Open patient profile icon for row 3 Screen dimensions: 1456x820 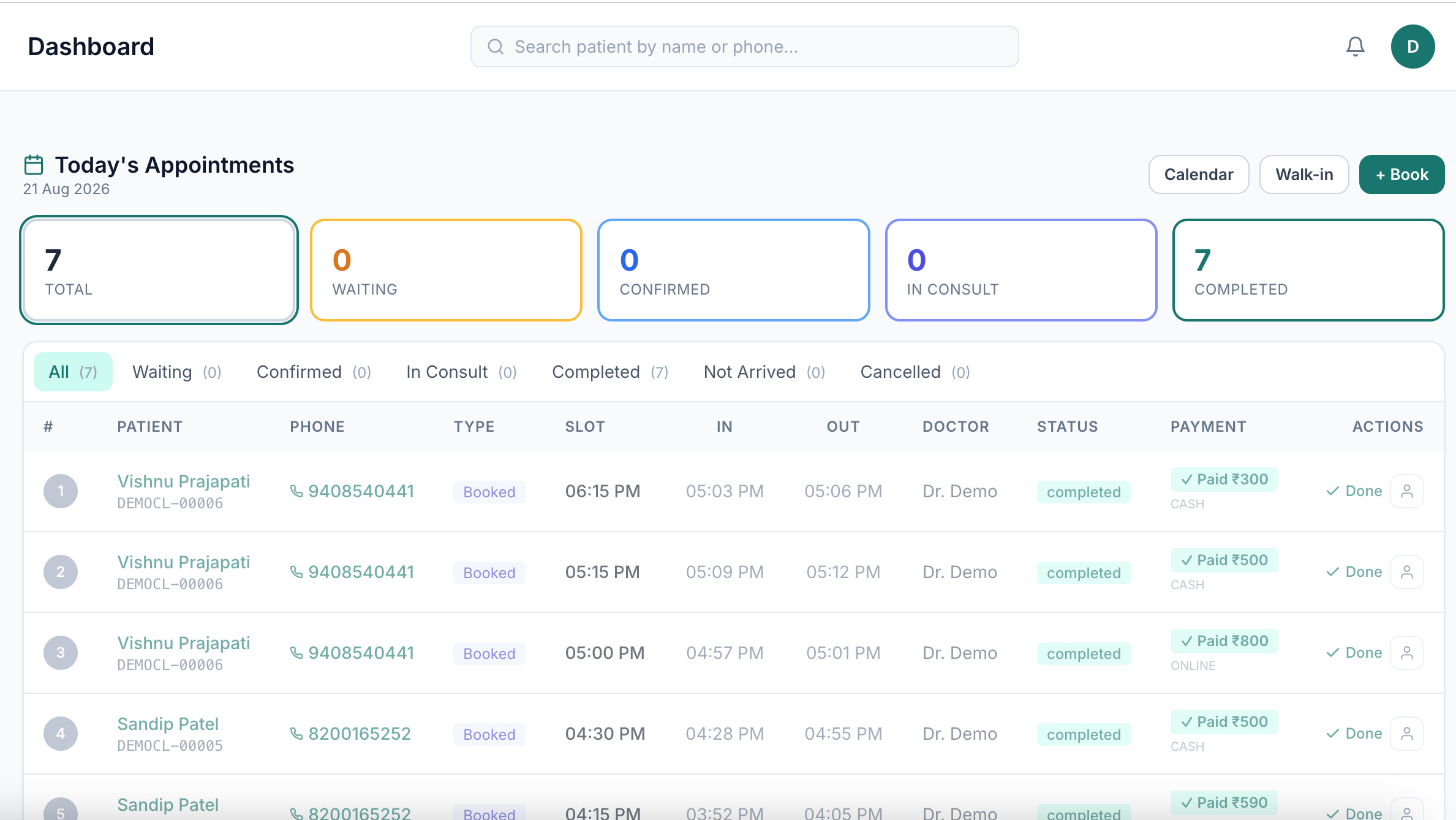pos(1406,653)
